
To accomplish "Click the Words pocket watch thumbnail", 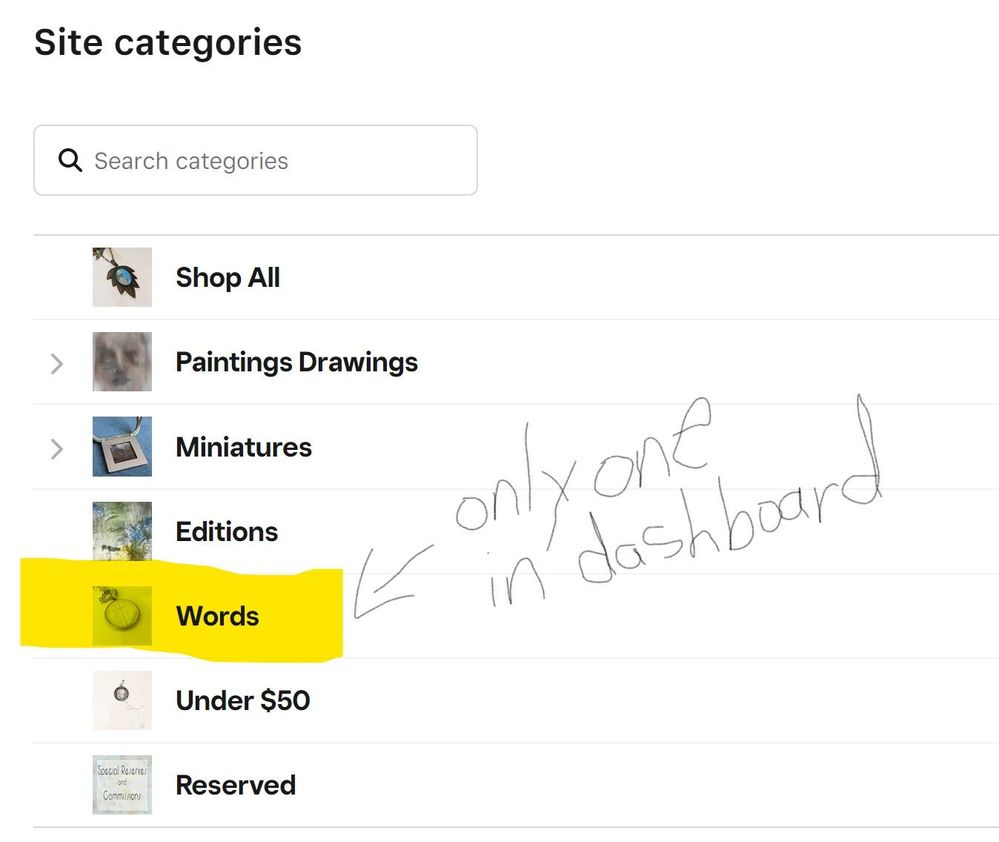I will click(121, 616).
